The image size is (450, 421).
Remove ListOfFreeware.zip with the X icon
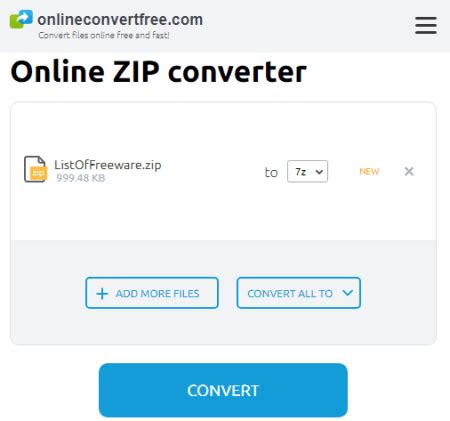click(x=409, y=171)
